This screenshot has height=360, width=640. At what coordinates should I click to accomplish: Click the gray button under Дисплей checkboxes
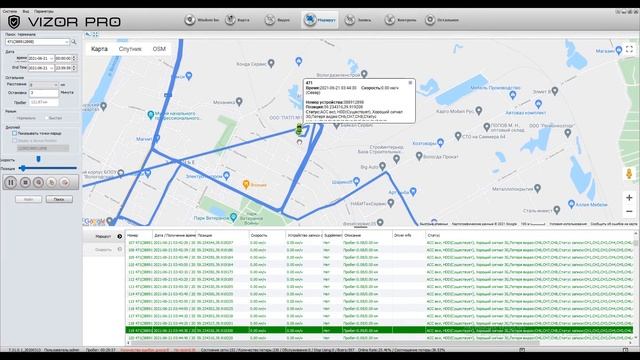tap(43, 148)
